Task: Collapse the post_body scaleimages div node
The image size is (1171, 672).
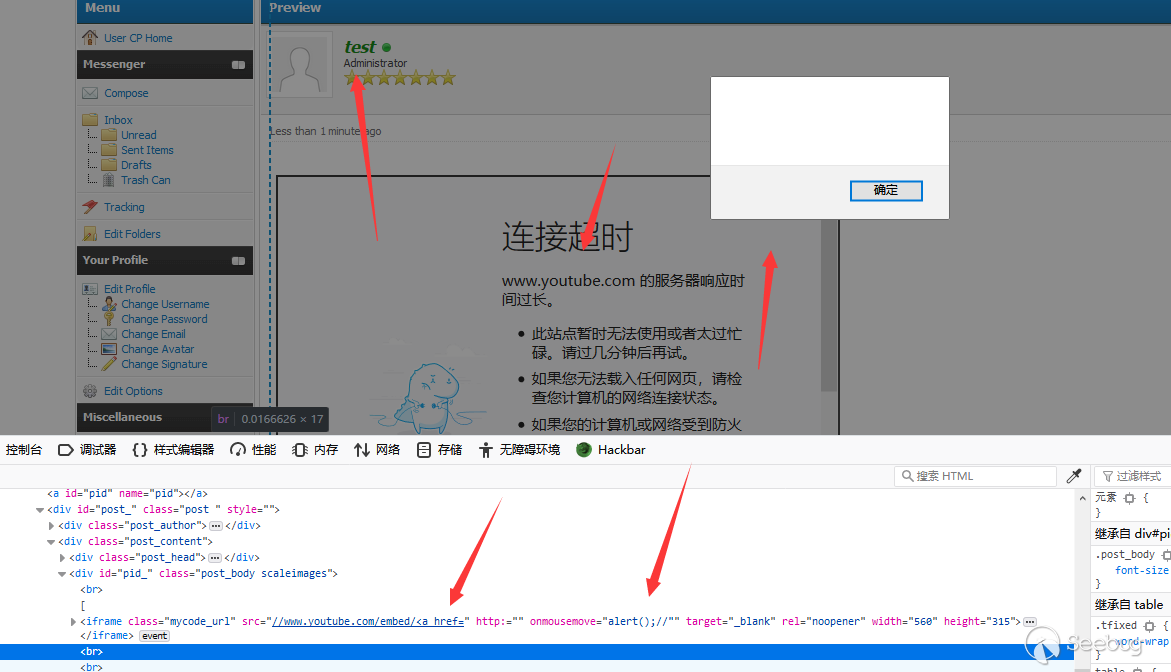Action: [62, 574]
